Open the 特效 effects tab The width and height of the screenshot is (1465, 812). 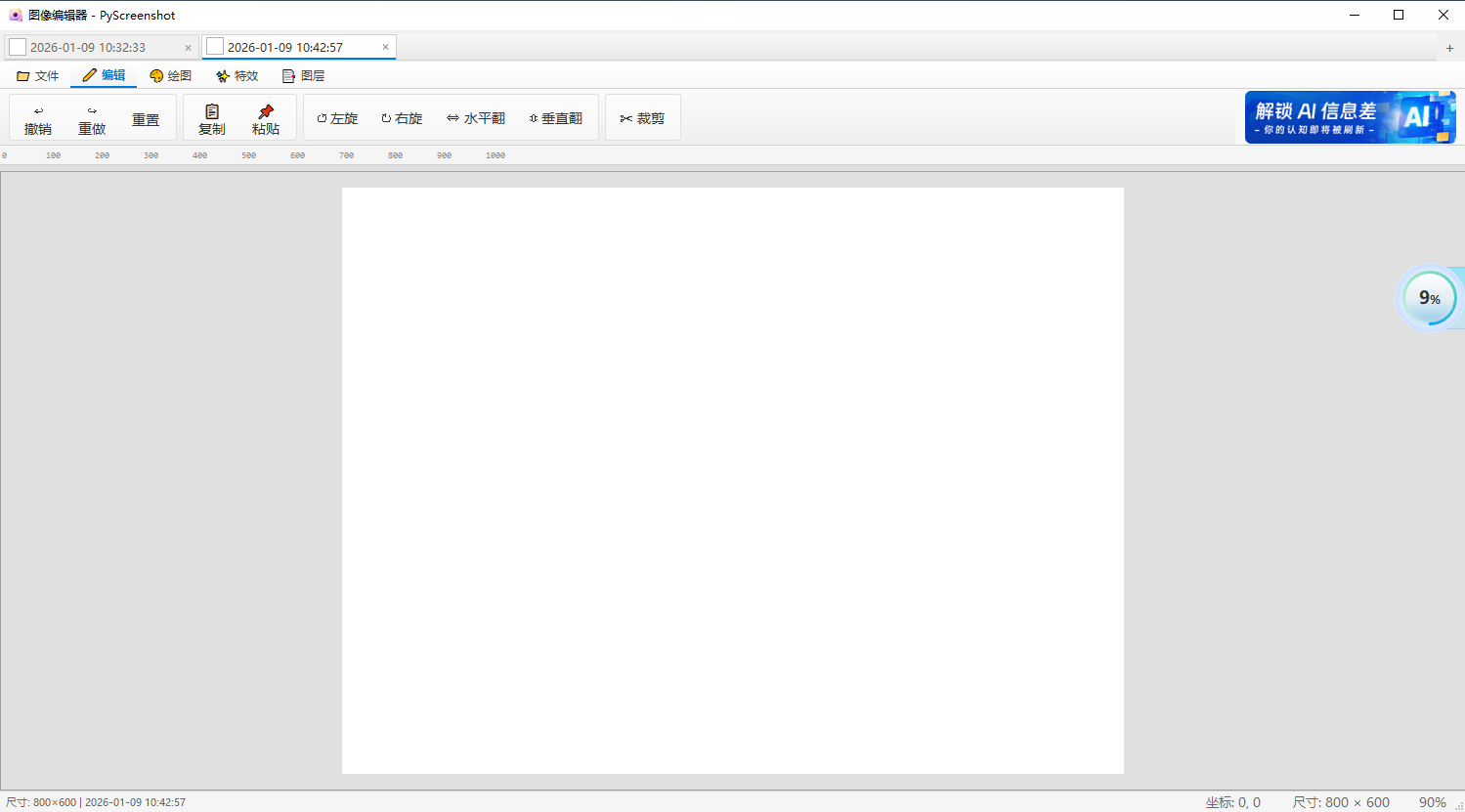pyautogui.click(x=237, y=75)
